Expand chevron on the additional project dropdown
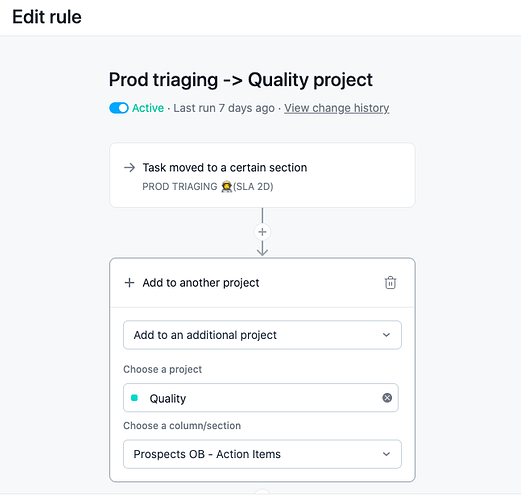The width and height of the screenshot is (521, 500). tap(386, 335)
